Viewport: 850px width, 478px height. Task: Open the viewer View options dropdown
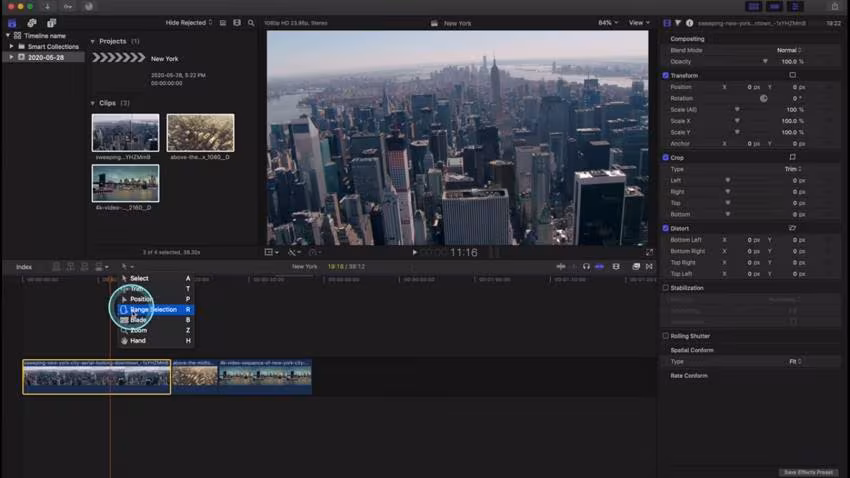tap(639, 23)
